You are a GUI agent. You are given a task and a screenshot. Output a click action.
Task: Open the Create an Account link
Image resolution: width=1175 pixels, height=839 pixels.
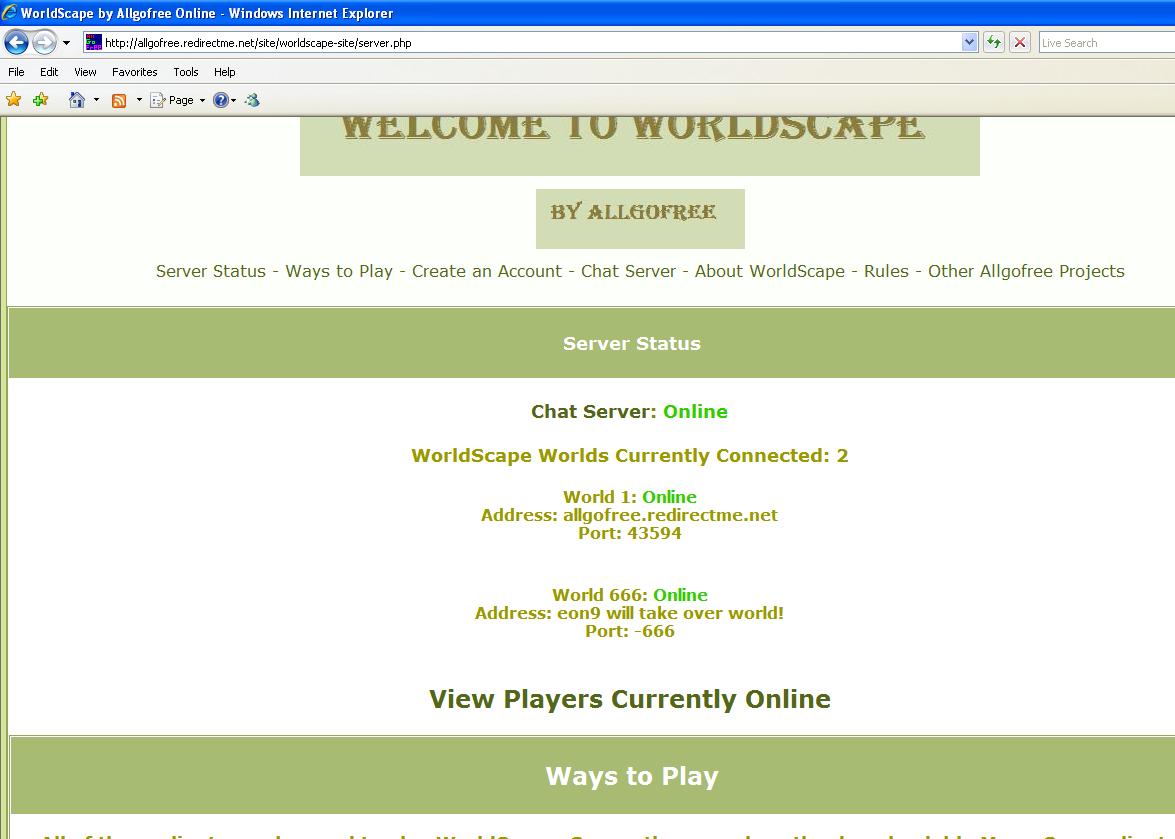pos(486,271)
